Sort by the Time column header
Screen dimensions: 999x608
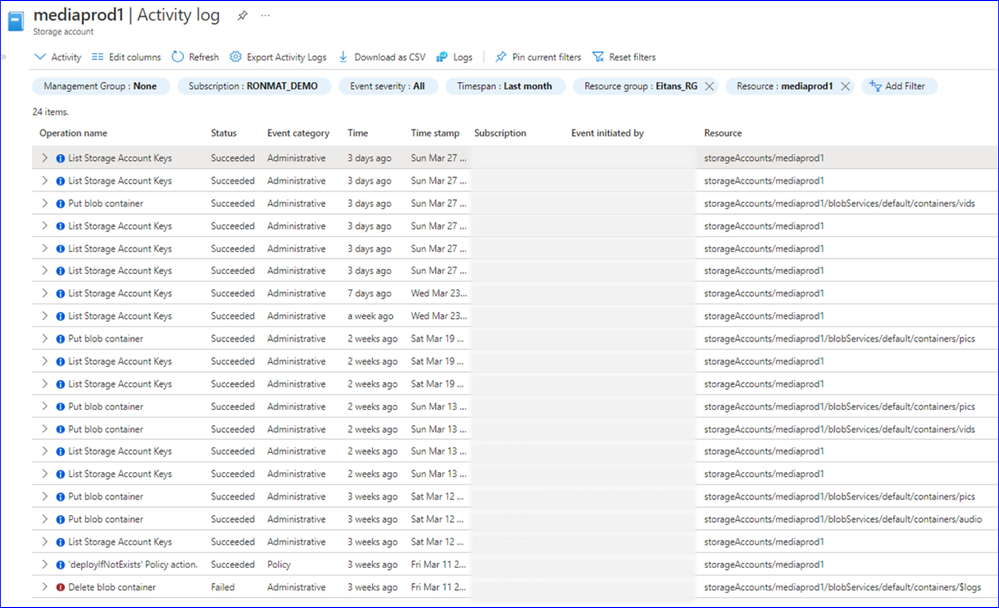[x=357, y=133]
